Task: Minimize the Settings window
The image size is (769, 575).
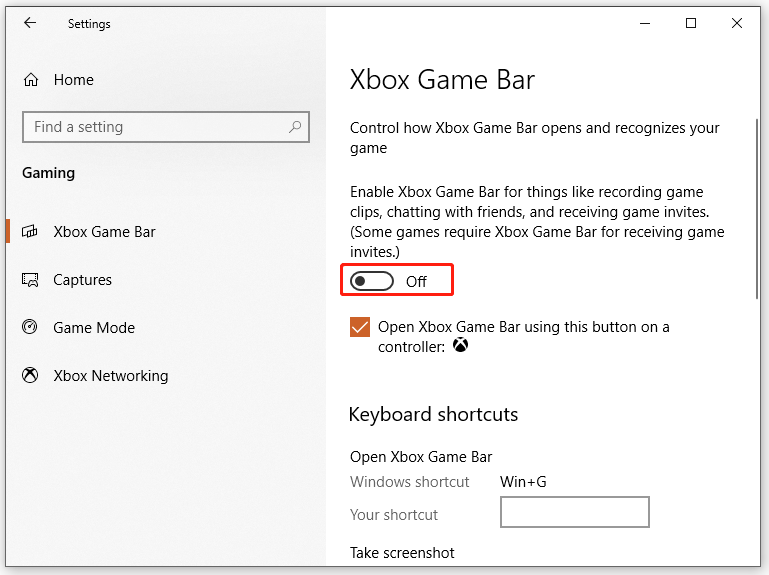Action: coord(645,23)
